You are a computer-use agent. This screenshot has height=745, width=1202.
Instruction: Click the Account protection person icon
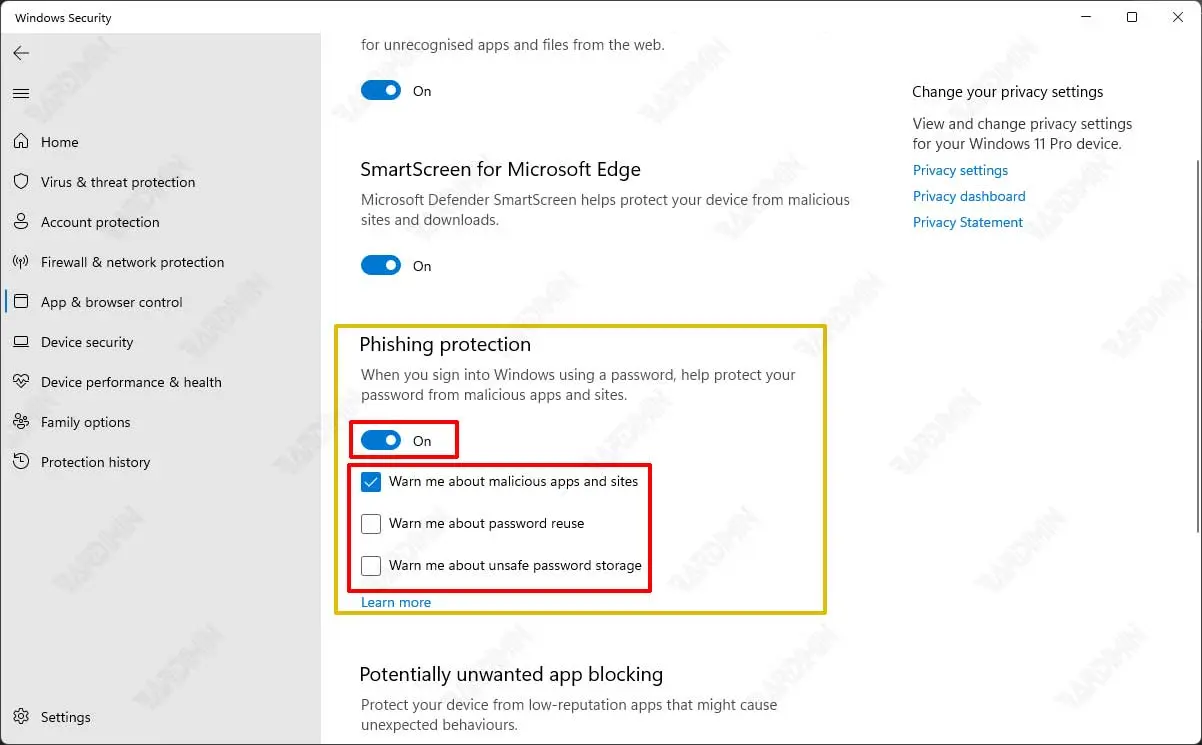[x=21, y=222]
